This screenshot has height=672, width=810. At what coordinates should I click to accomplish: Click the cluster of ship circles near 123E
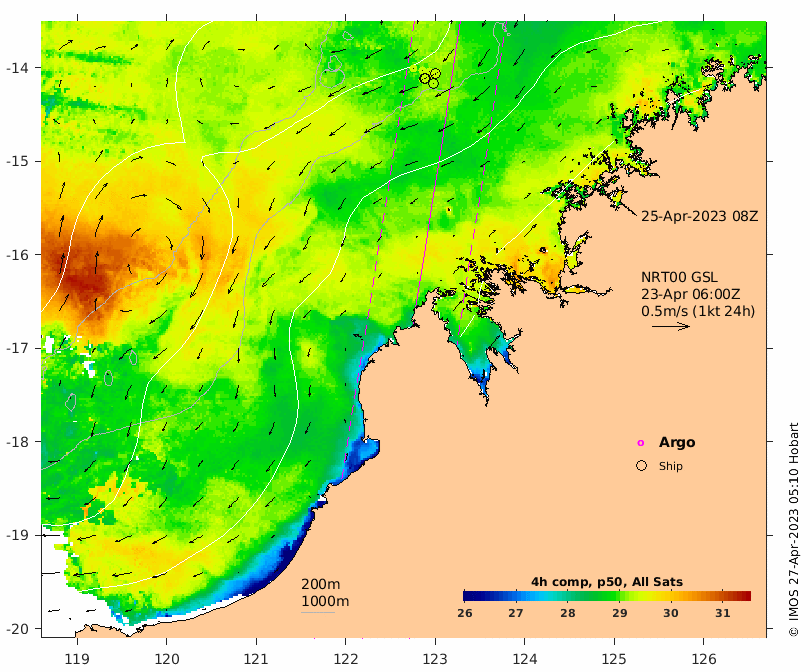[x=430, y=78]
